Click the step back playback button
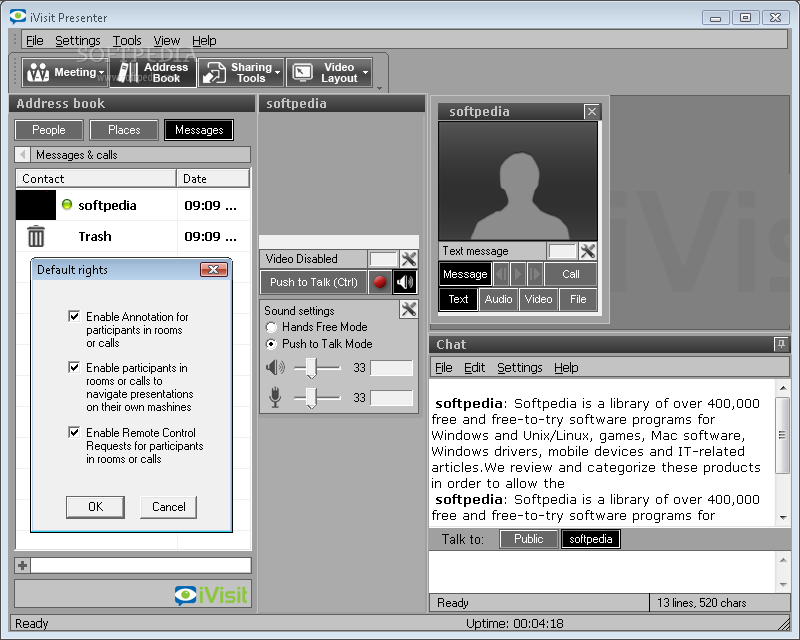Image resolution: width=800 pixels, height=640 pixels. coord(501,274)
